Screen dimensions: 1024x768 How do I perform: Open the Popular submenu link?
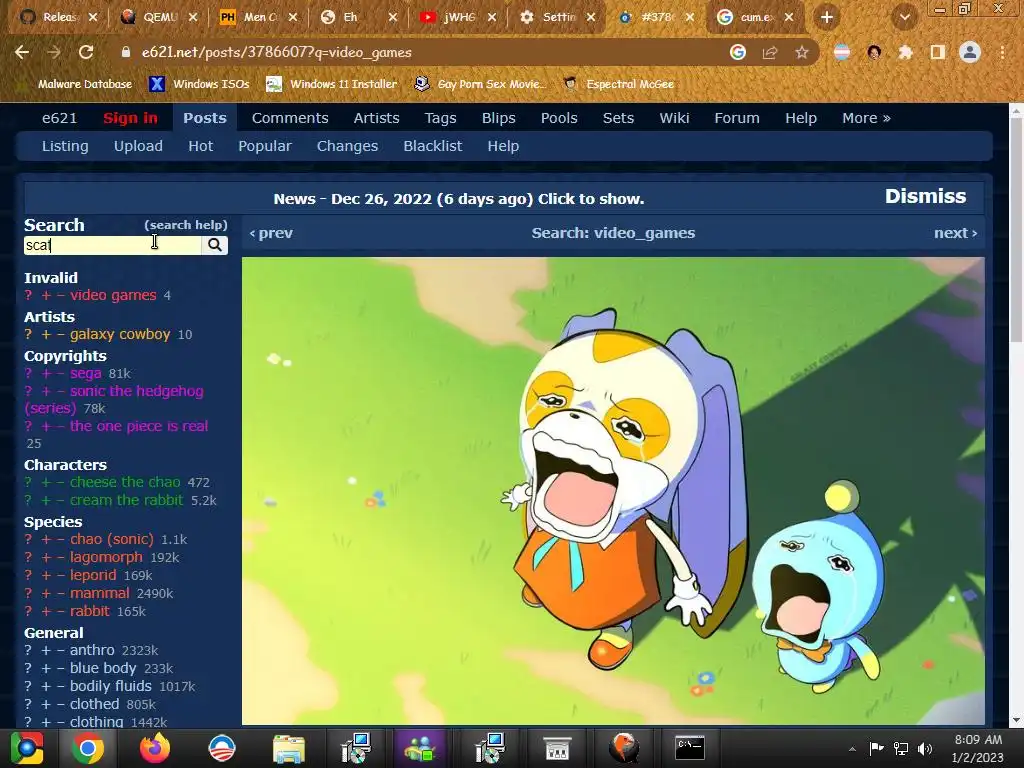pyautogui.click(x=264, y=146)
